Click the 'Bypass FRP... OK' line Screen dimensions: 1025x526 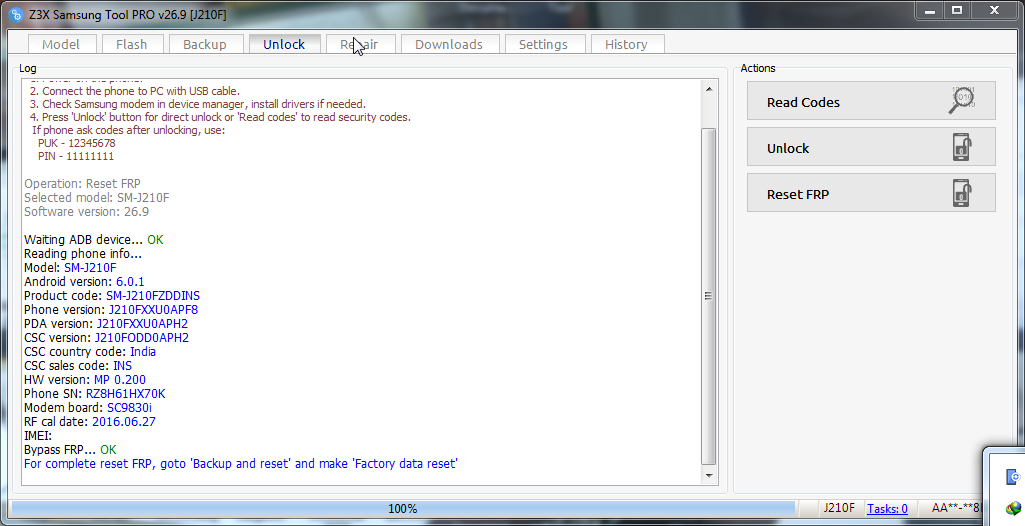[x=70, y=450]
